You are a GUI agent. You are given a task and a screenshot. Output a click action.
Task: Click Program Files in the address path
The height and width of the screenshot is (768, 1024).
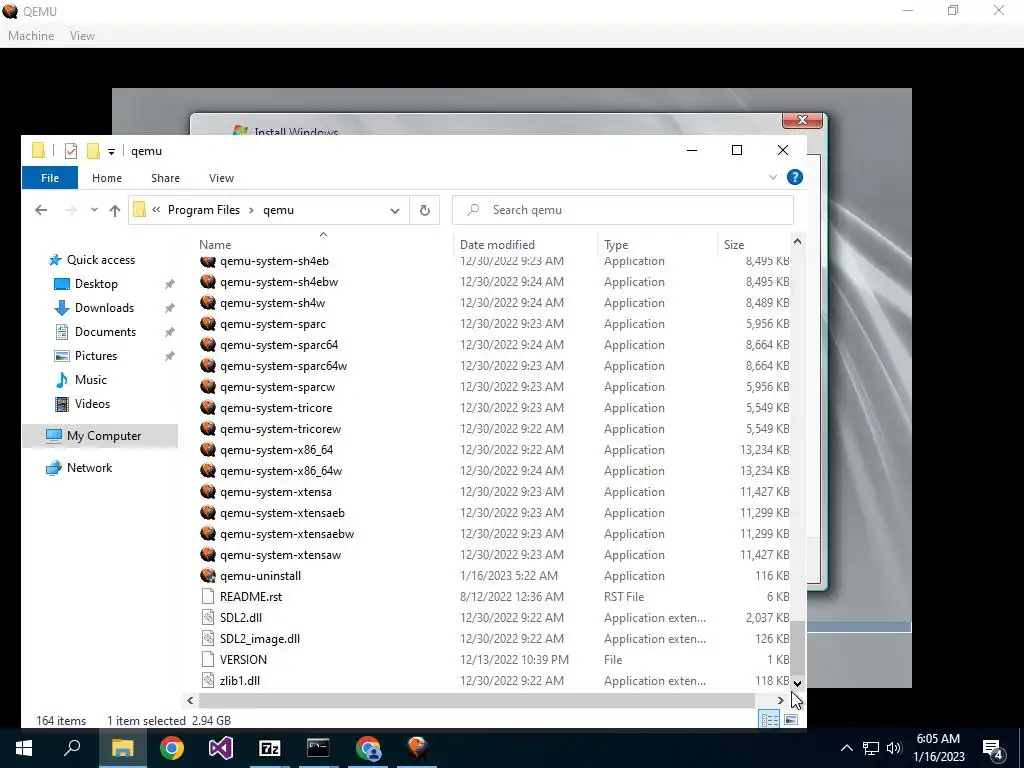[x=204, y=210]
